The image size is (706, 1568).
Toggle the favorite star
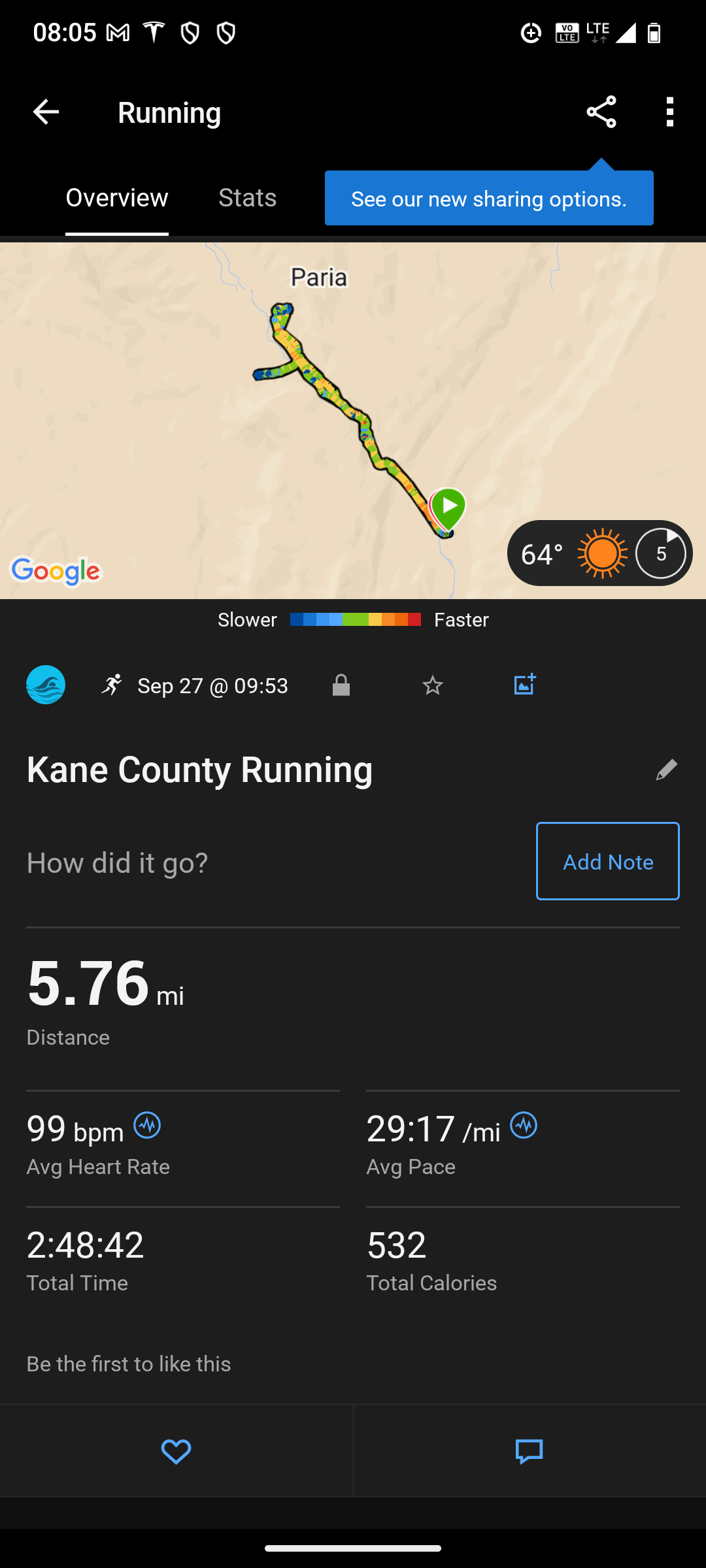433,685
